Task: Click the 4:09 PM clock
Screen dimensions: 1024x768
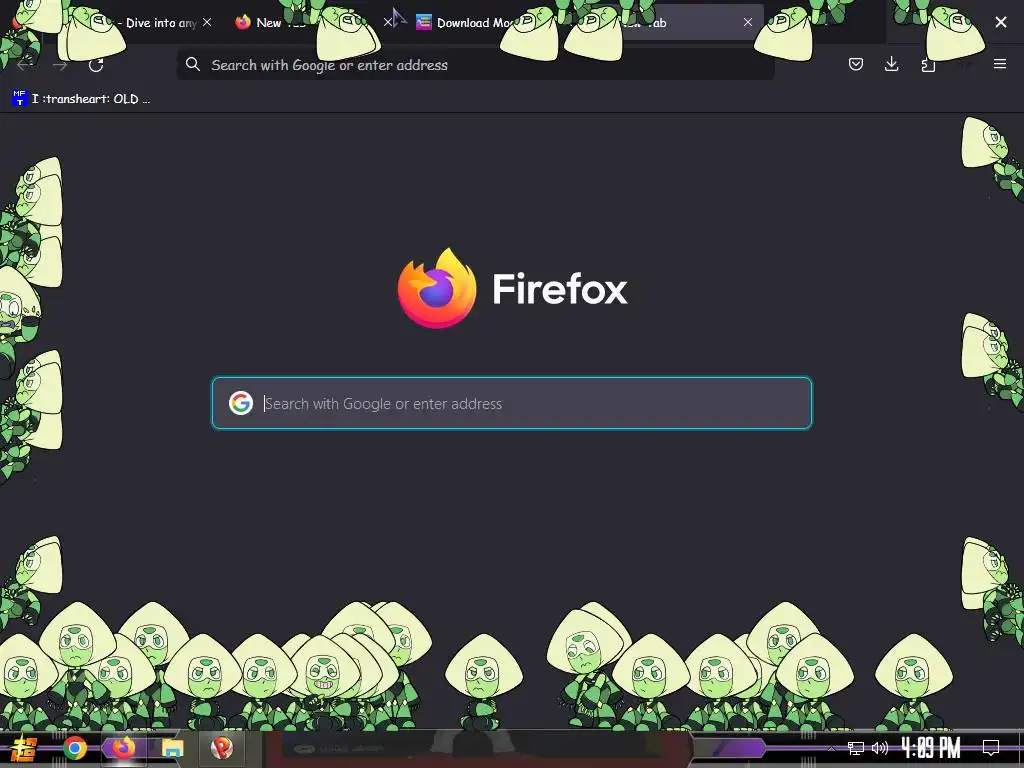Action: [931, 748]
